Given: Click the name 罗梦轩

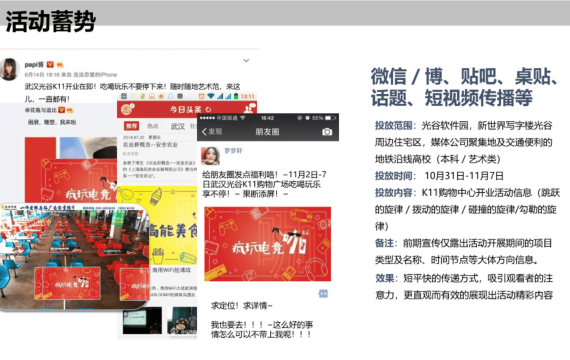Looking at the screenshot, I should (233, 151).
